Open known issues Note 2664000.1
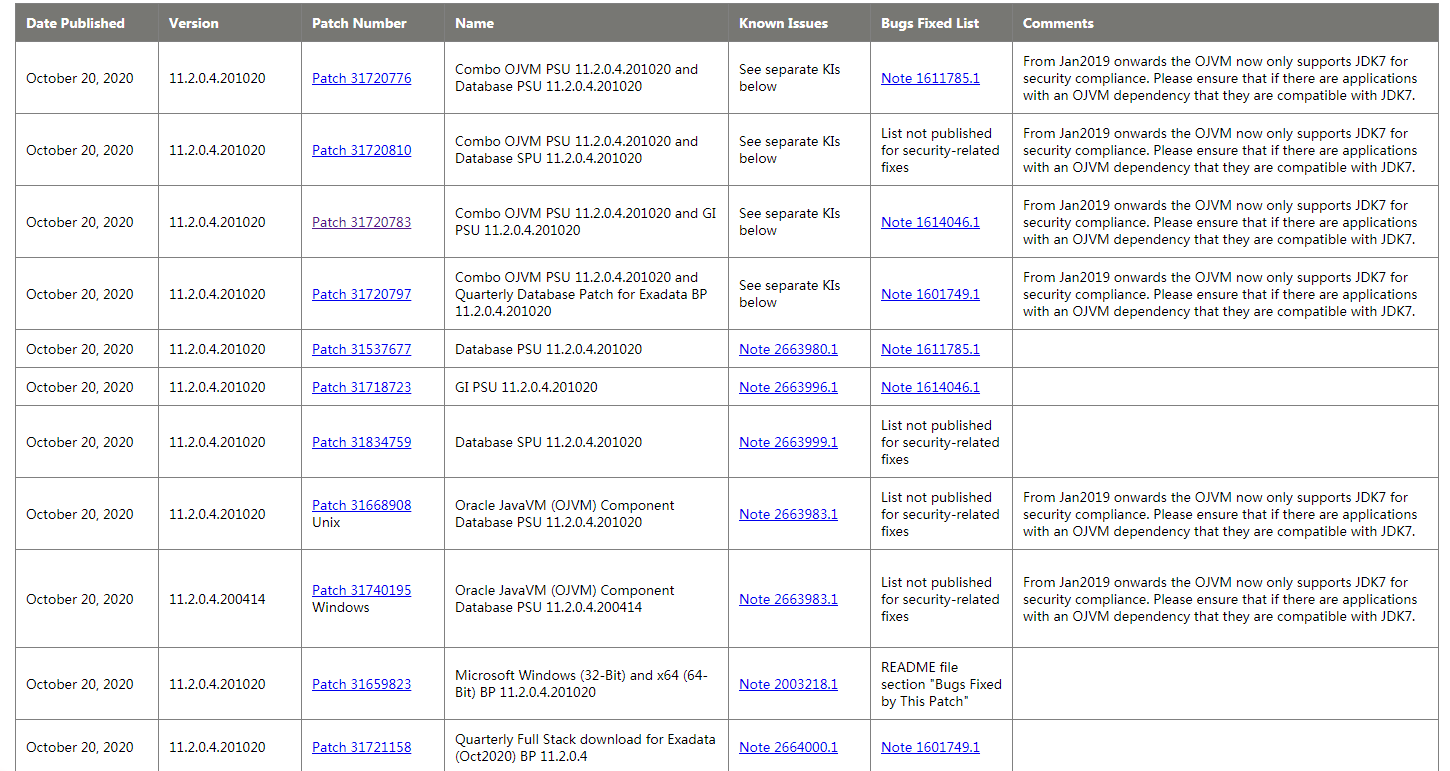 [788, 747]
